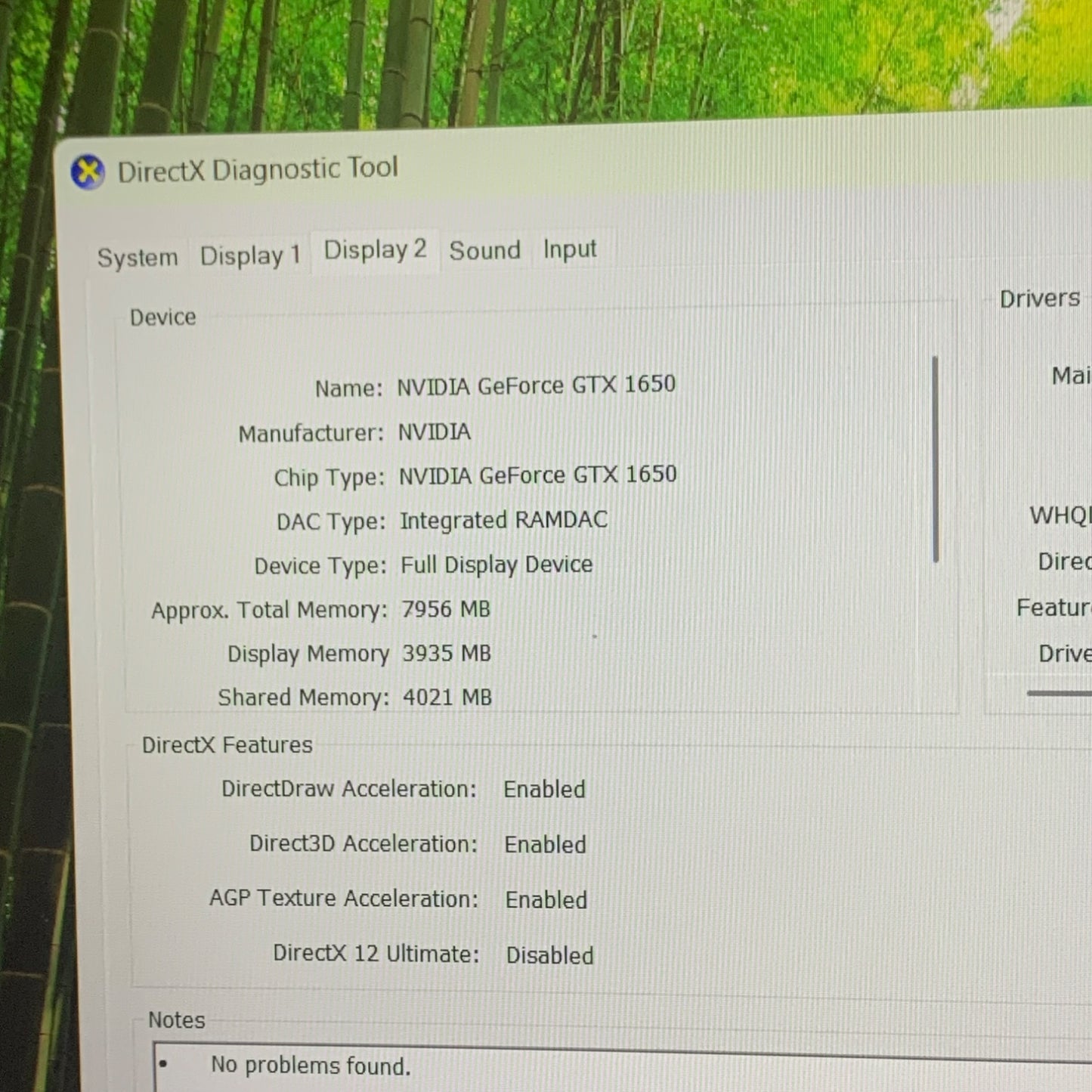Click the Device panel vertical scrollbar
Screen dimensions: 1092x1092
936,459
